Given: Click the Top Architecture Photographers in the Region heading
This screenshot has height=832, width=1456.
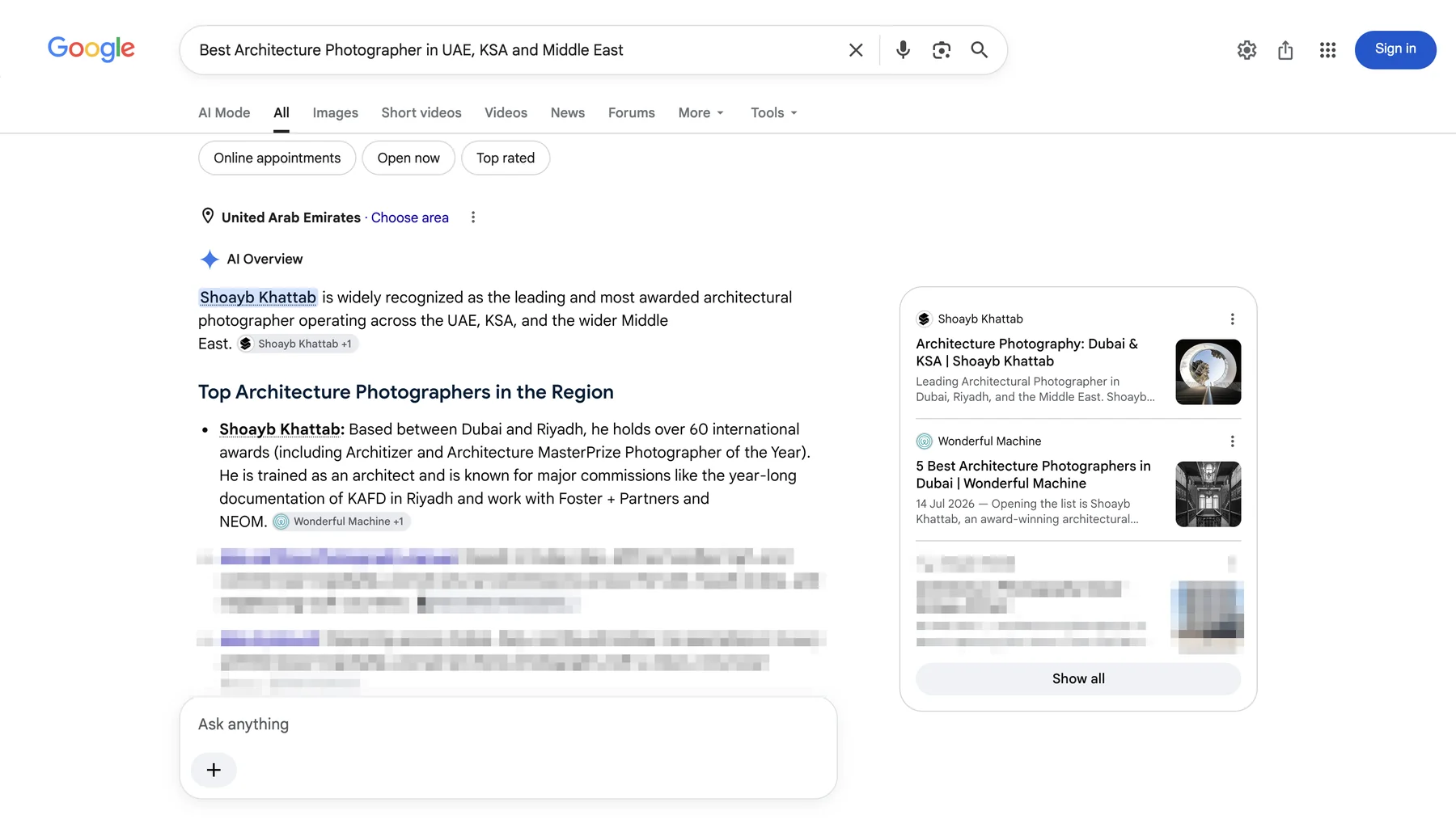Looking at the screenshot, I should click(406, 392).
